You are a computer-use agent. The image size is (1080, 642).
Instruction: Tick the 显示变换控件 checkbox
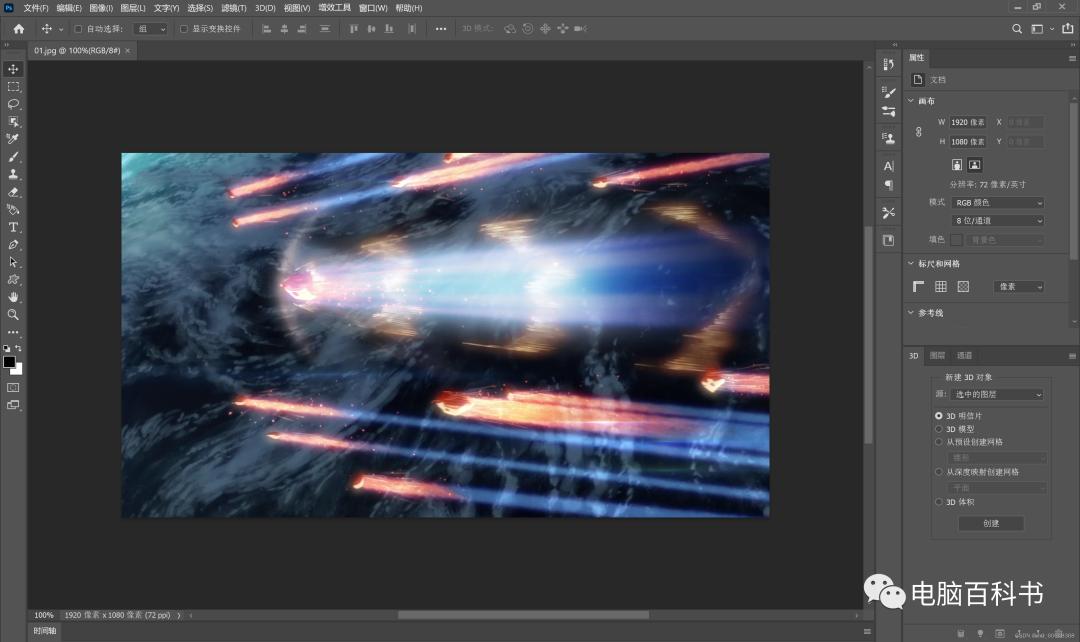184,29
